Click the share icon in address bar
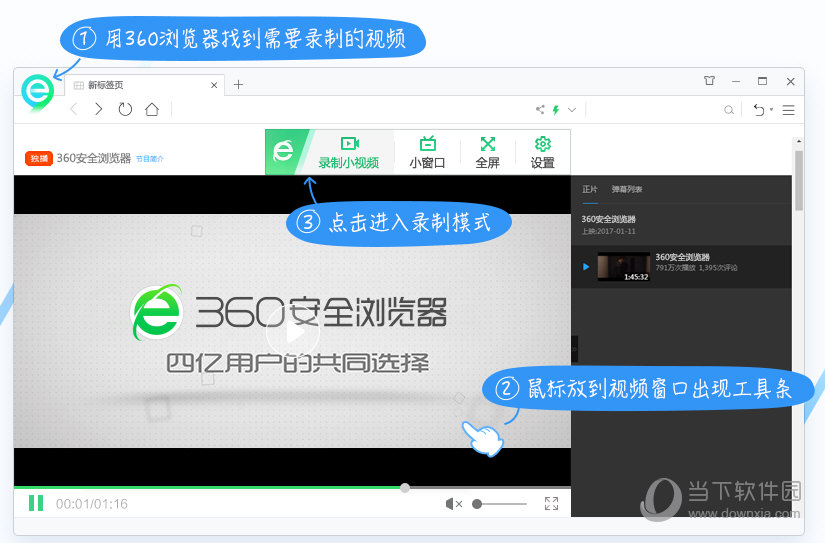 click(x=540, y=109)
